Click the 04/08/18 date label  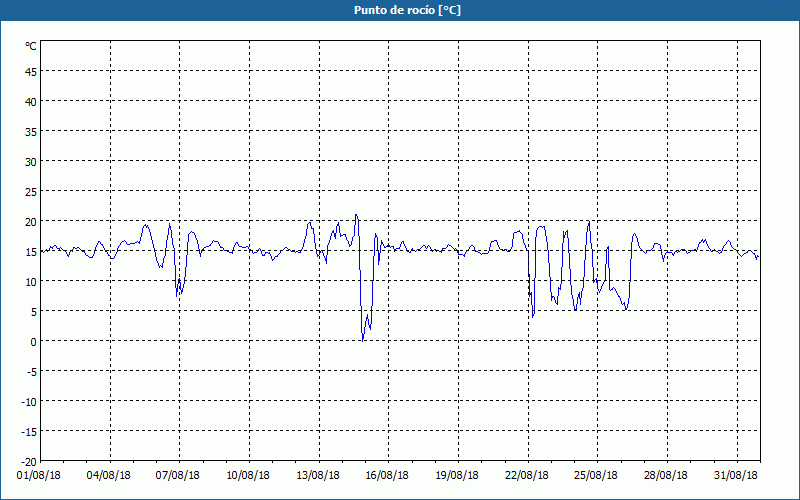(109, 476)
